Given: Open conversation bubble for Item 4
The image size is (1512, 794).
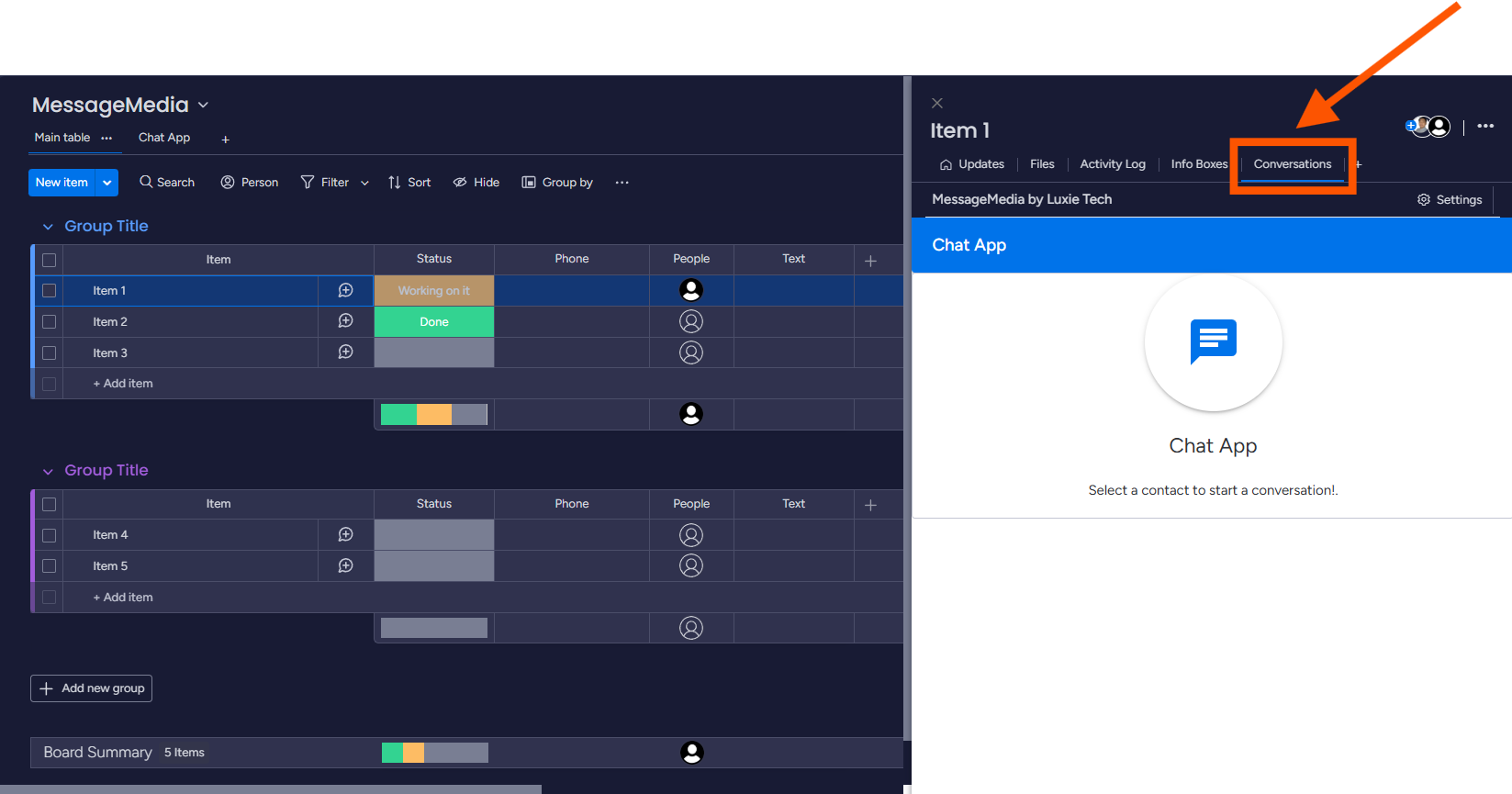Looking at the screenshot, I should (345, 534).
